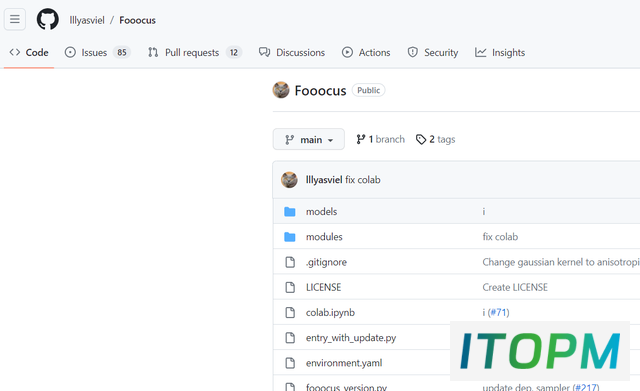This screenshot has height=391, width=640.
Task: Open lllyasviel owner profile link
Action: coord(87,20)
